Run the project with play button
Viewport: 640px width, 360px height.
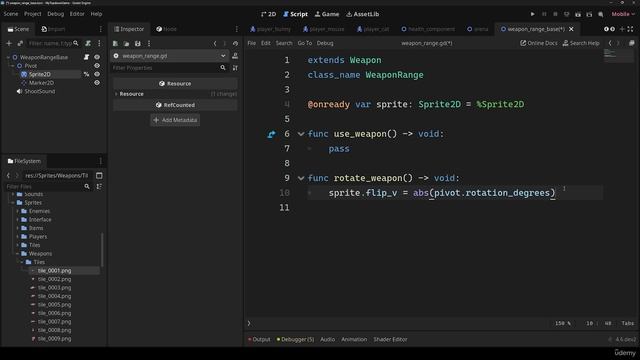tap(533, 14)
